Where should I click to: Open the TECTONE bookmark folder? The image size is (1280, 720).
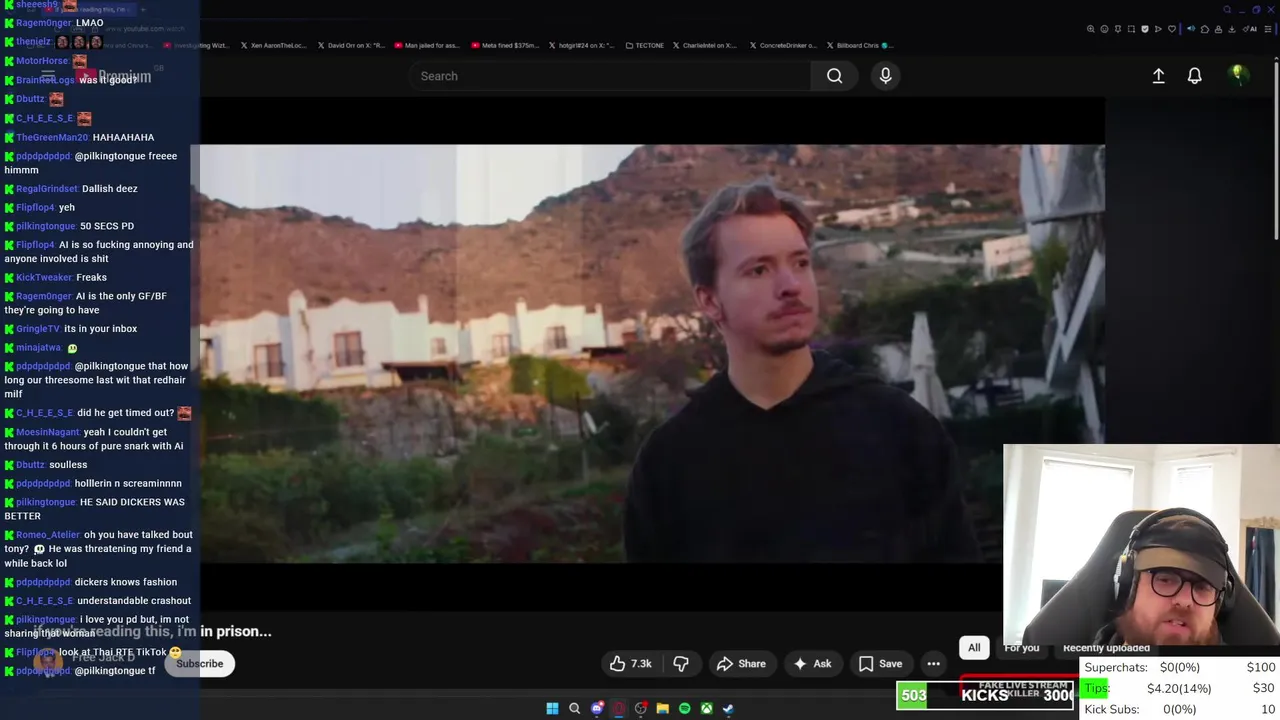click(644, 45)
